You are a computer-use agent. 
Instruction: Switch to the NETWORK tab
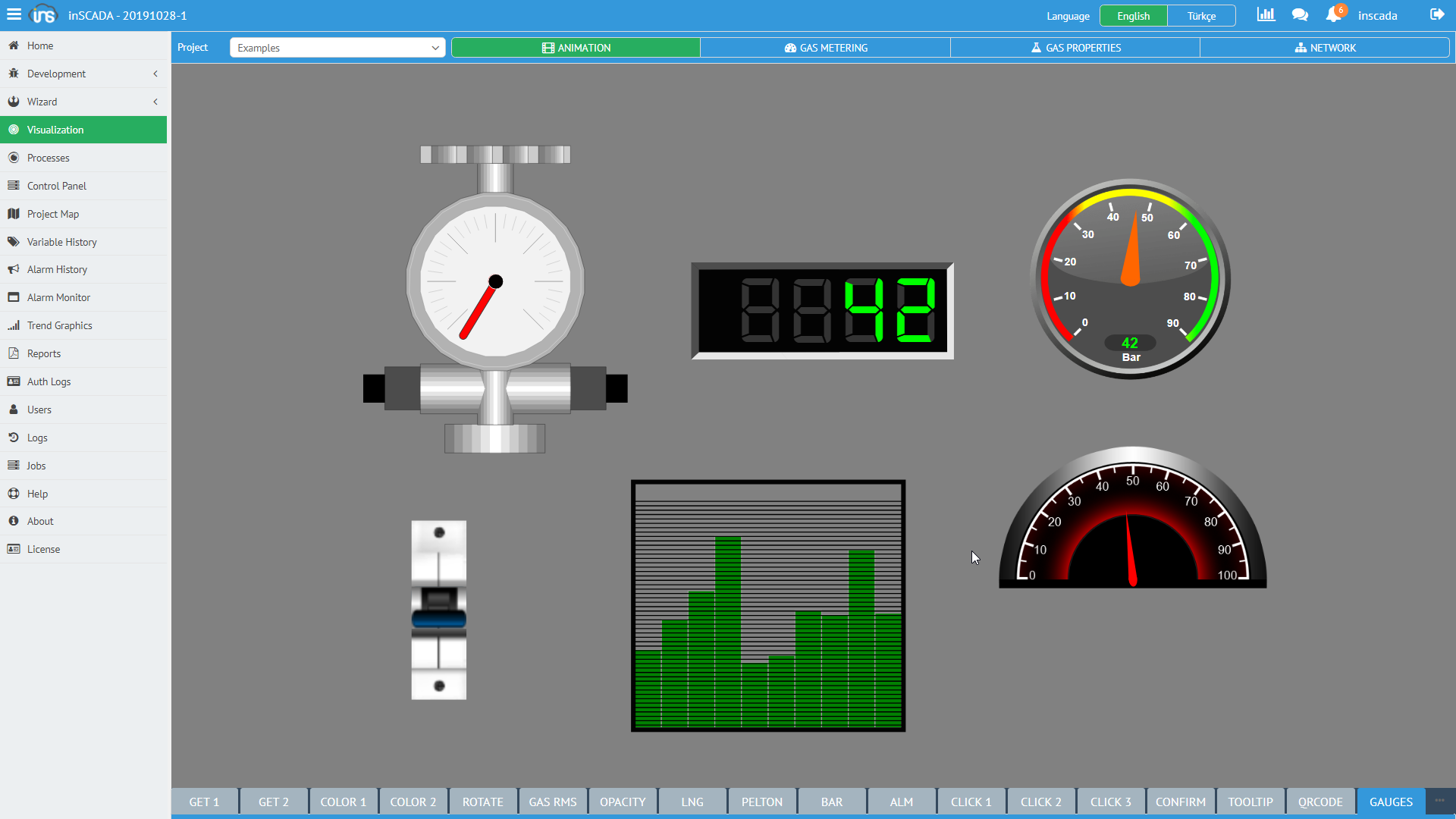pyautogui.click(x=1325, y=48)
